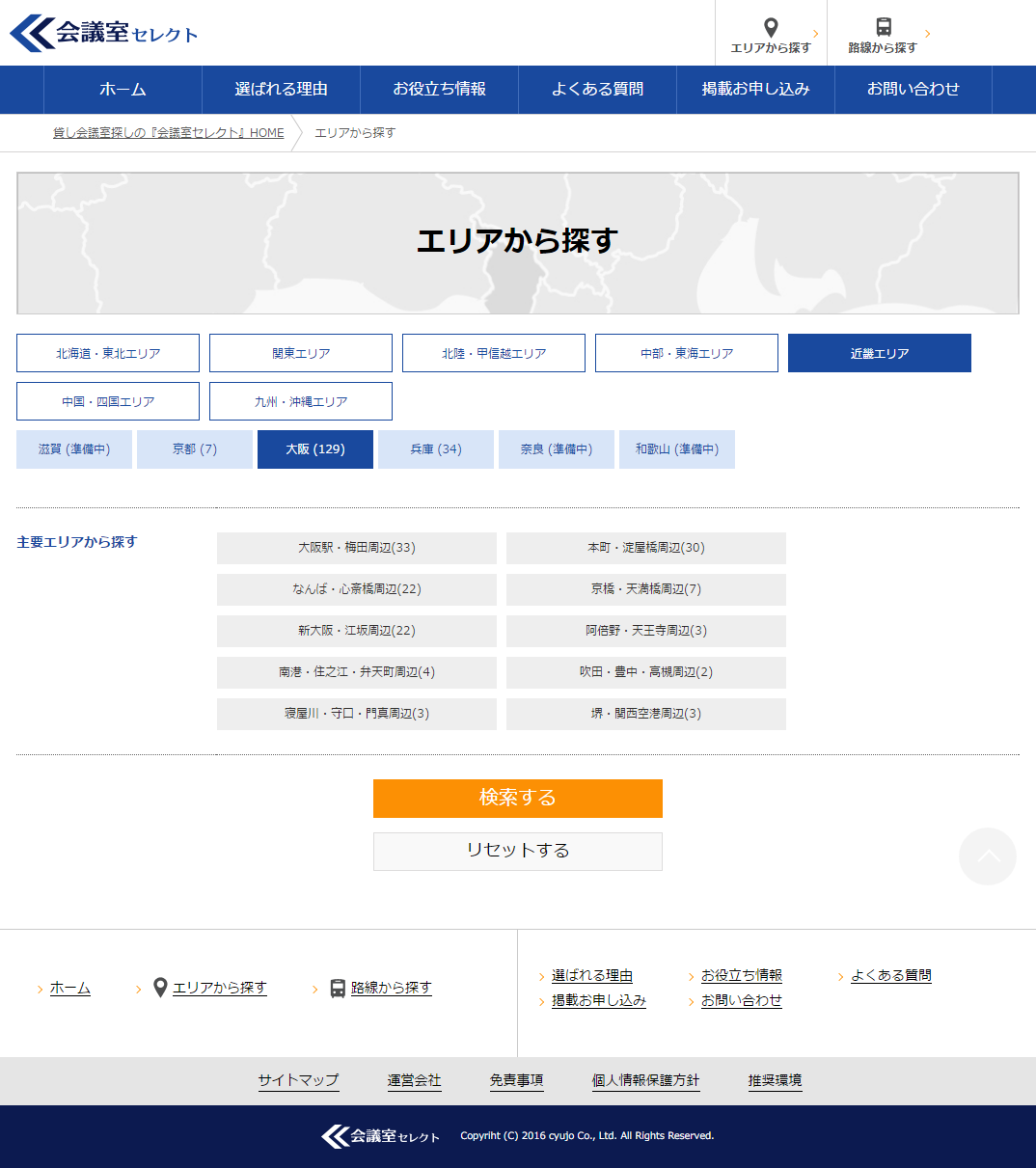The width and height of the screenshot is (1036, 1168).
Task: Toggle 南港・住之江・弁天町周辺(4) area
Action: pyautogui.click(x=357, y=672)
